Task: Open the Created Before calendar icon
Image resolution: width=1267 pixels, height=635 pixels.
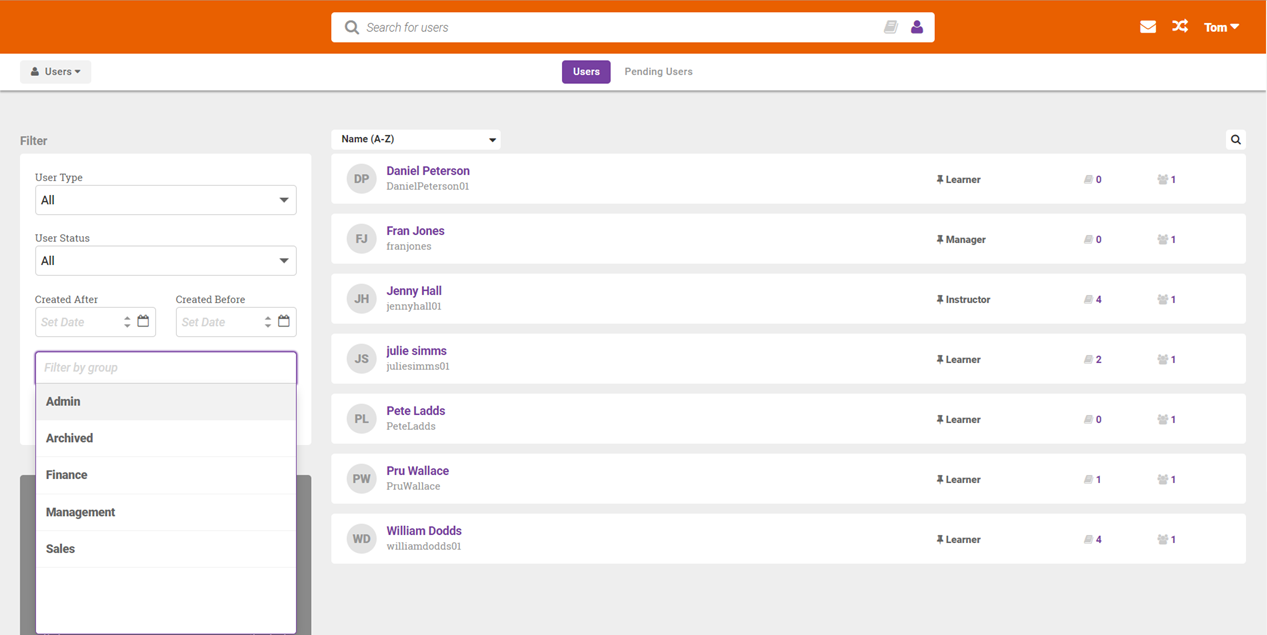Action: coord(284,321)
